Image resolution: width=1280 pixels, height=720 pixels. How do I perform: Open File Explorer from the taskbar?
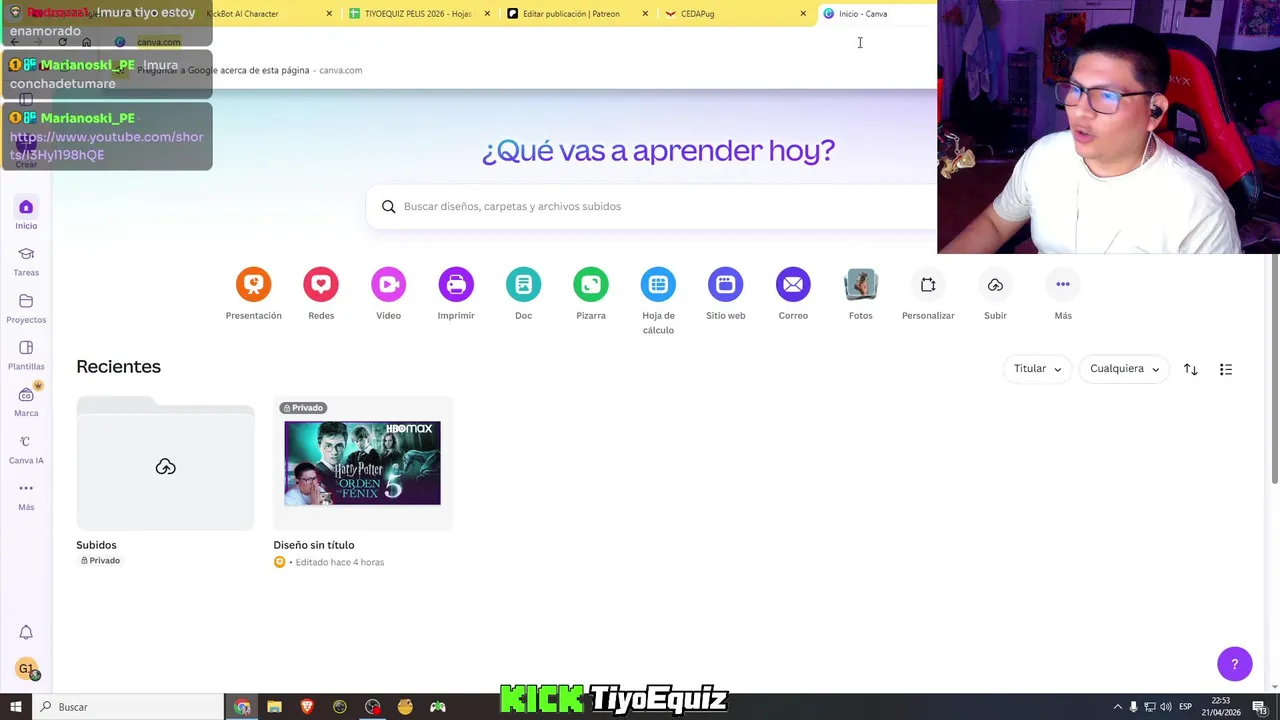point(274,707)
